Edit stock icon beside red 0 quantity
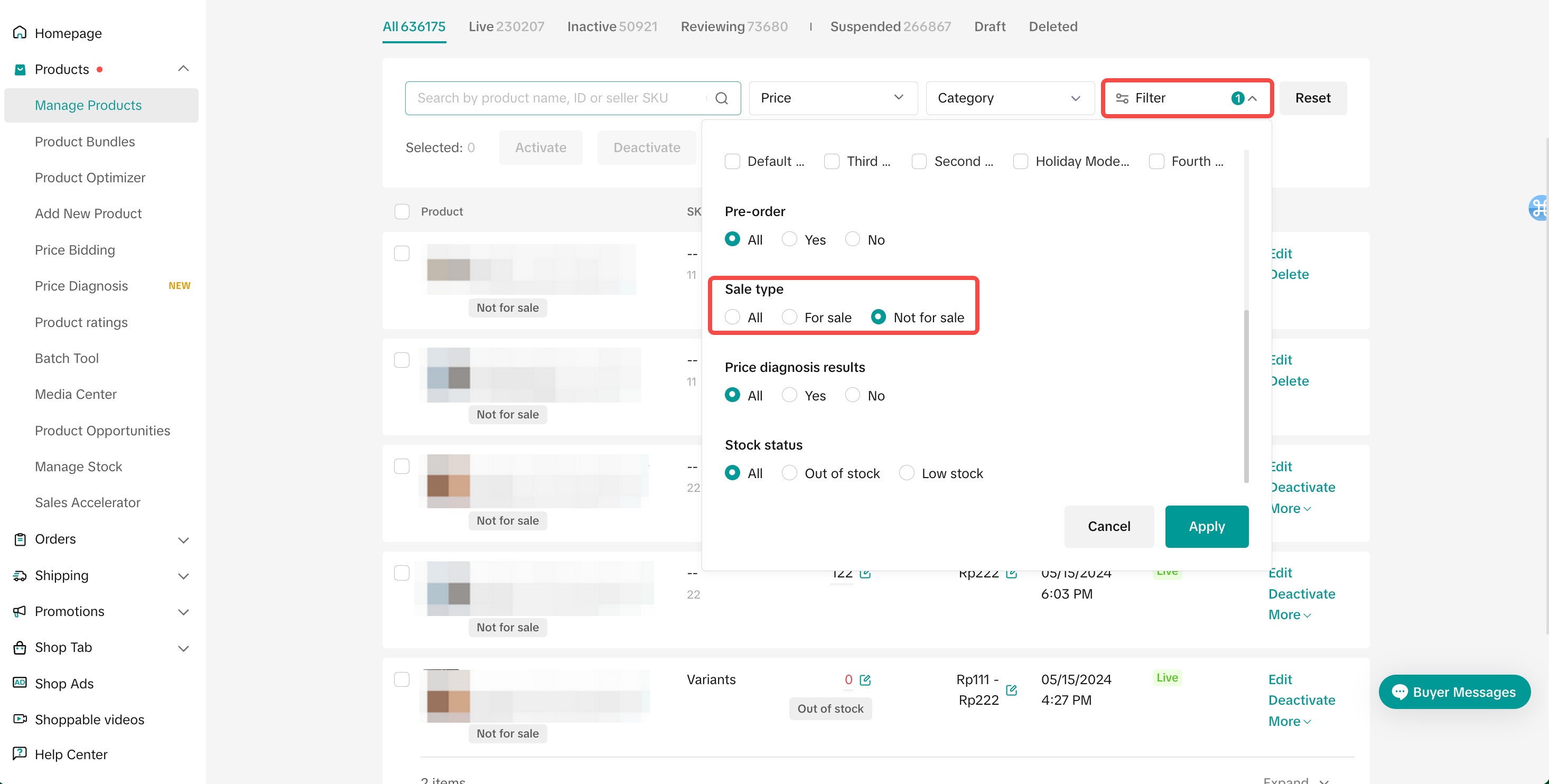The width and height of the screenshot is (1549, 784). pos(865,680)
